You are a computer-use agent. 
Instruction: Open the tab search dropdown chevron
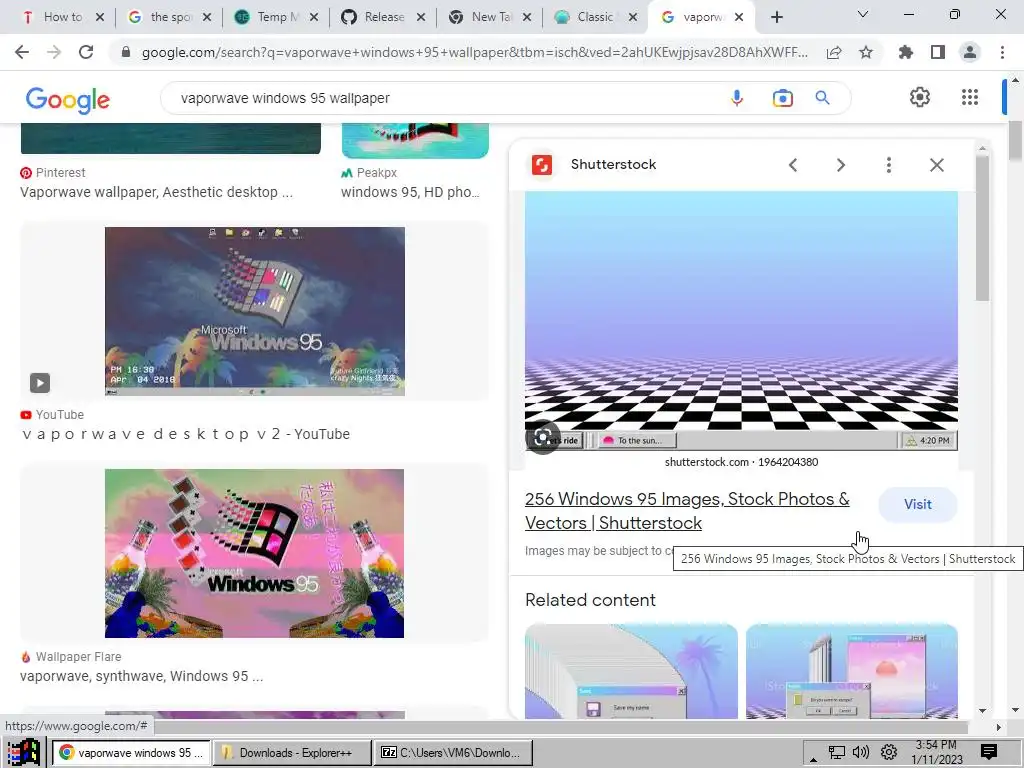point(863,14)
